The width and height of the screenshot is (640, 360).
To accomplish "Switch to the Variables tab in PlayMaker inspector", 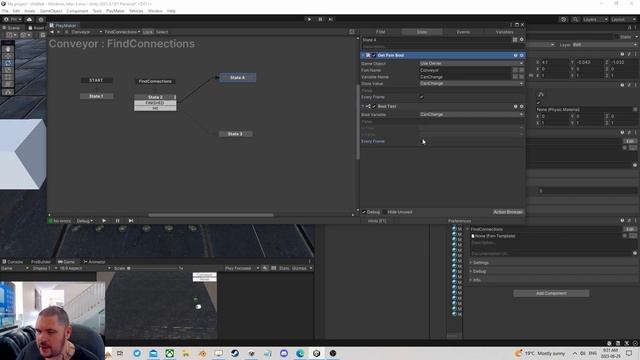I will pos(504,32).
